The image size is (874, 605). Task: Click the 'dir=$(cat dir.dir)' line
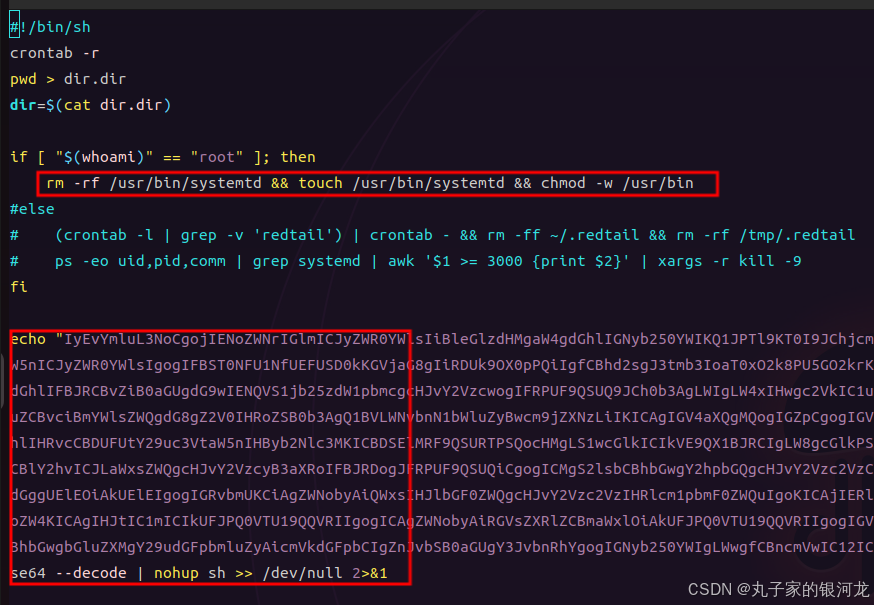click(x=90, y=105)
